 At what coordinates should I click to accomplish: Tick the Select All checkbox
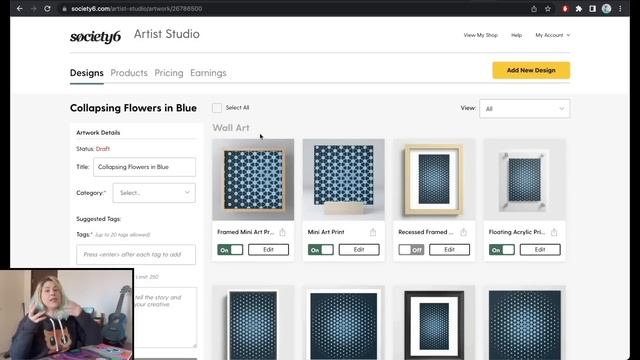coord(217,108)
